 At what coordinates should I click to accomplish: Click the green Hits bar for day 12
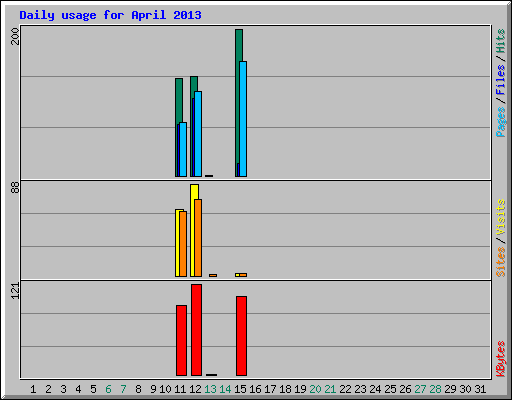click(x=194, y=126)
